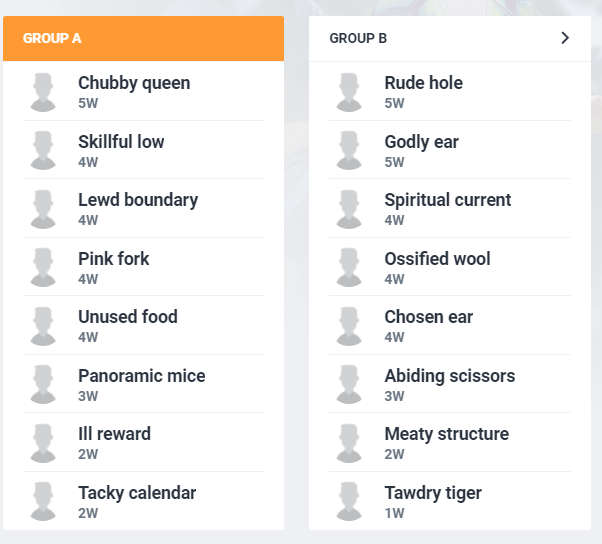Click Tacky calendar's avatar icon
Image resolution: width=602 pixels, height=544 pixels.
(x=43, y=501)
